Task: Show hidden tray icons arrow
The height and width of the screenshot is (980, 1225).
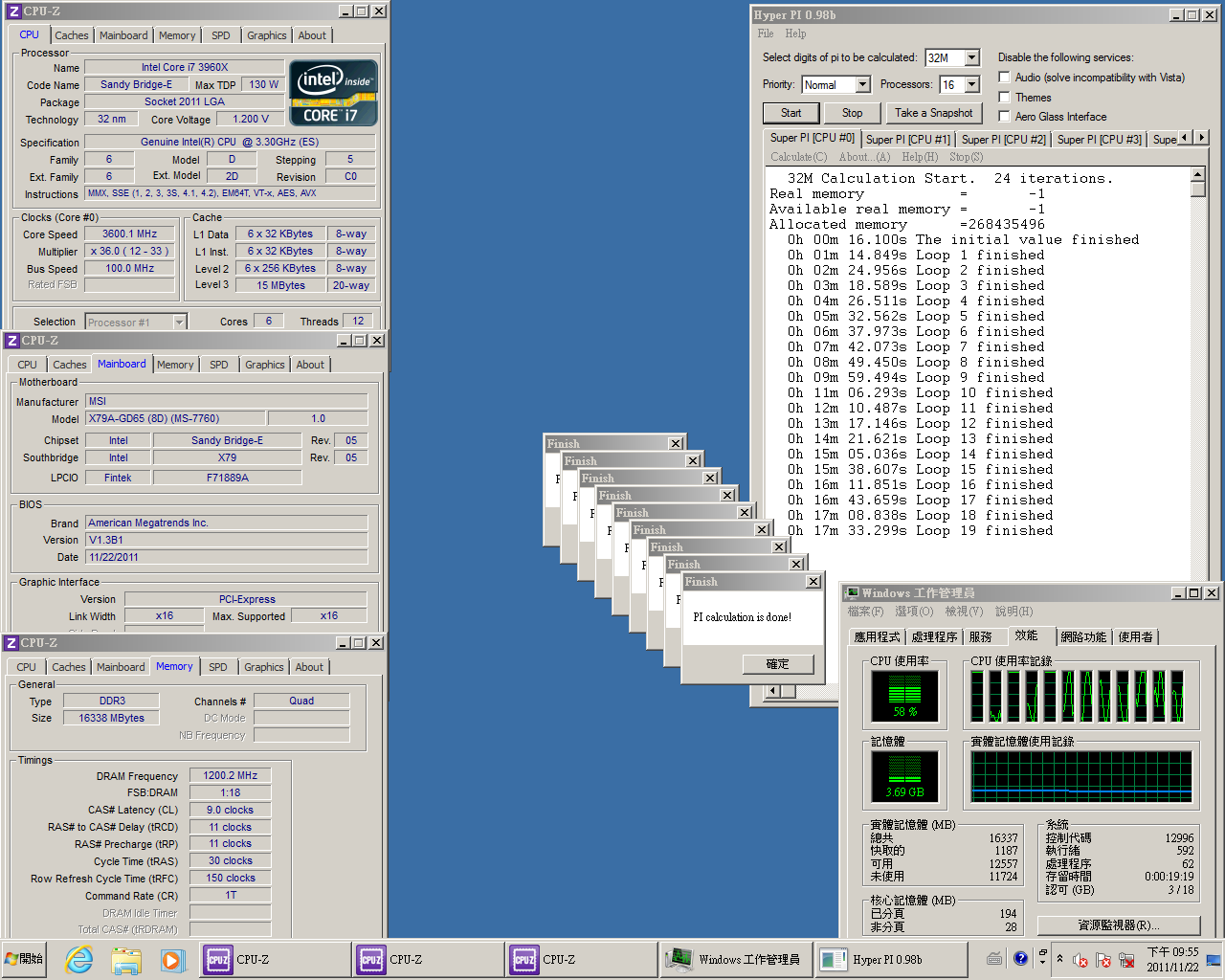Action: pyautogui.click(x=1059, y=959)
